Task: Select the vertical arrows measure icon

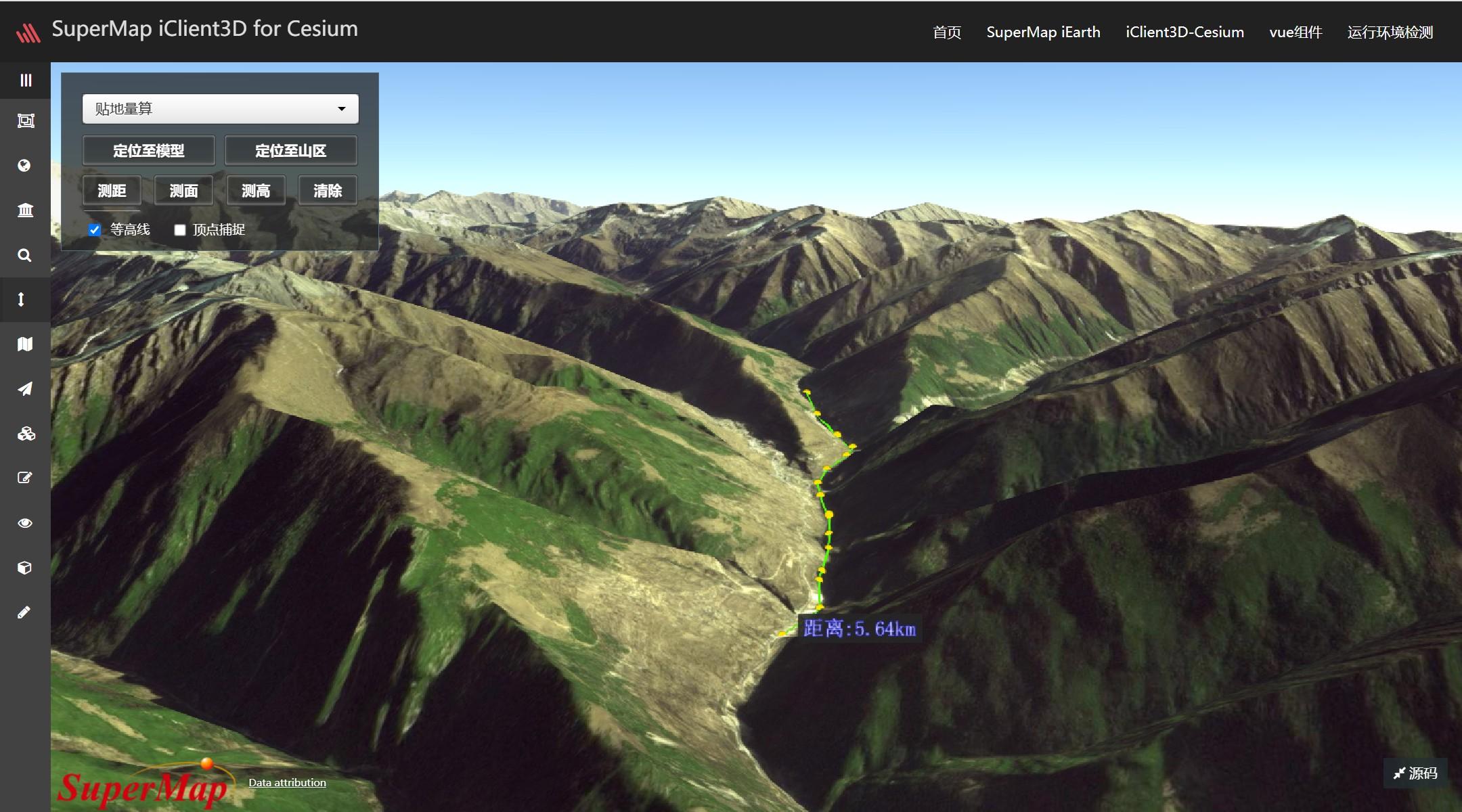Action: [22, 300]
